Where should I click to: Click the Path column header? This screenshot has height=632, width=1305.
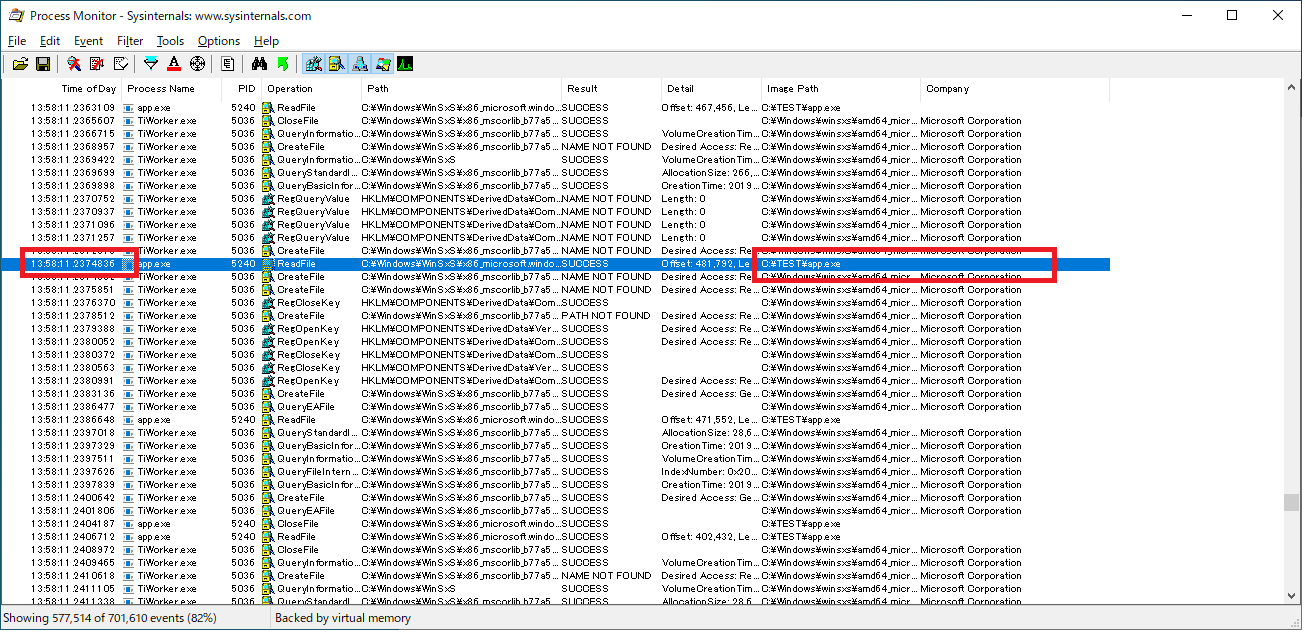pyautogui.click(x=461, y=89)
